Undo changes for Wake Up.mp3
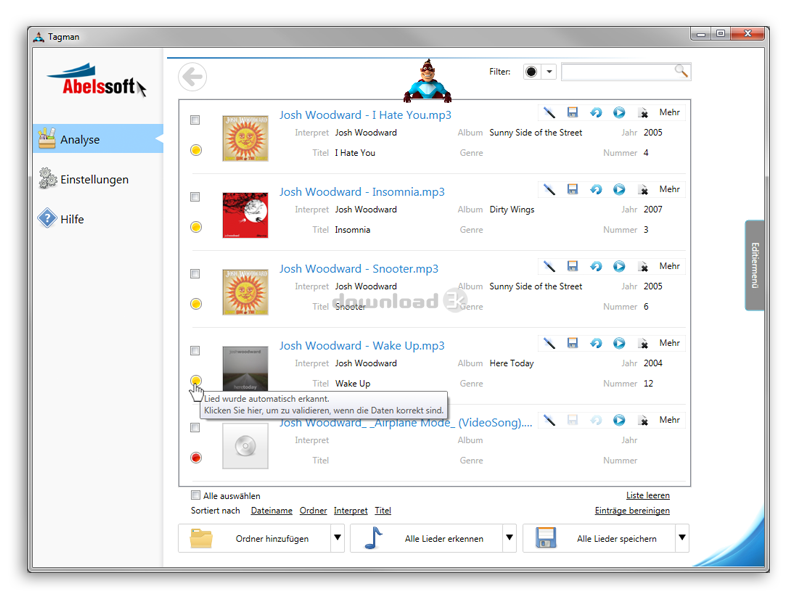800x600 pixels. (x=596, y=343)
